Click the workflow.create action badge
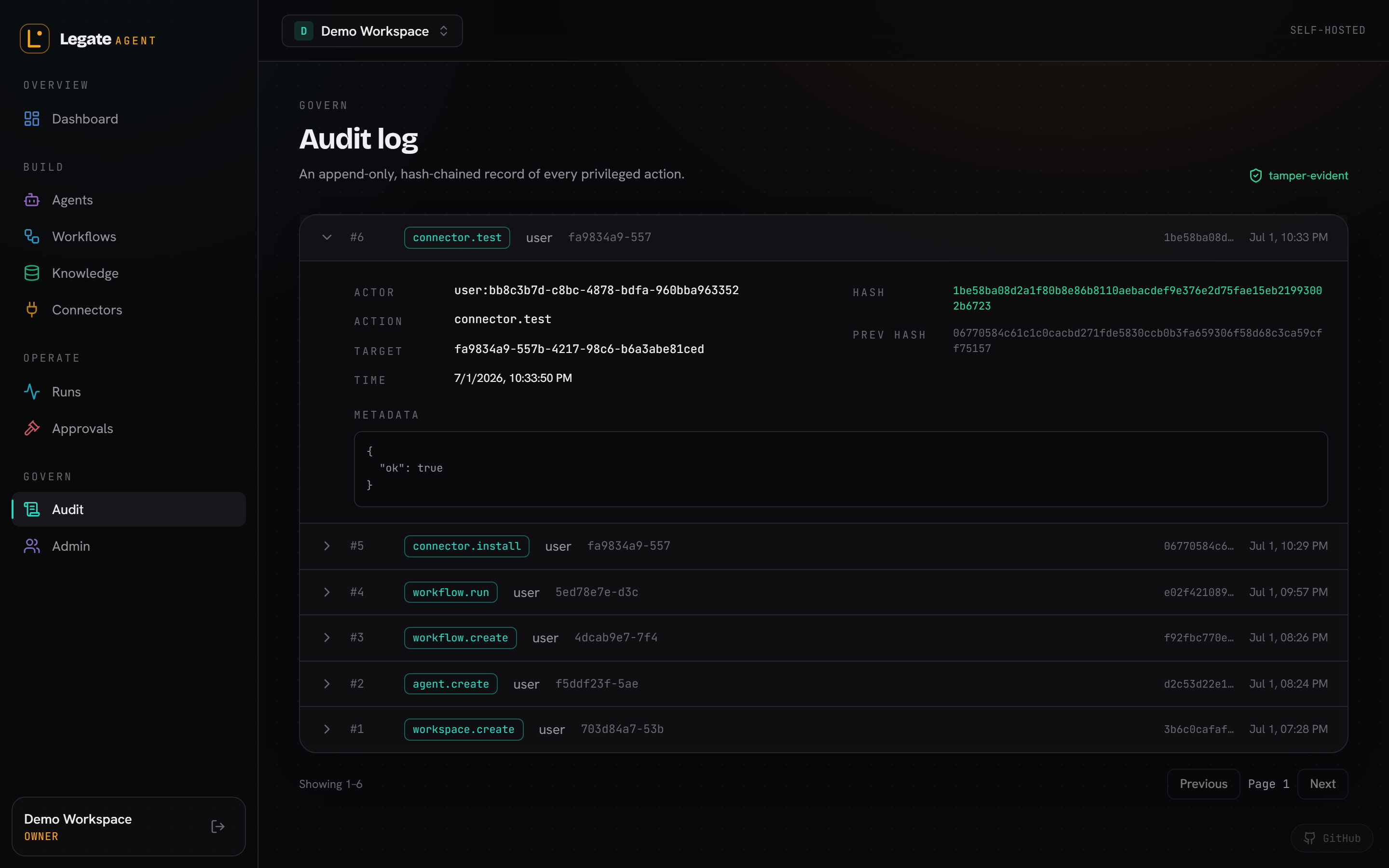 point(460,638)
